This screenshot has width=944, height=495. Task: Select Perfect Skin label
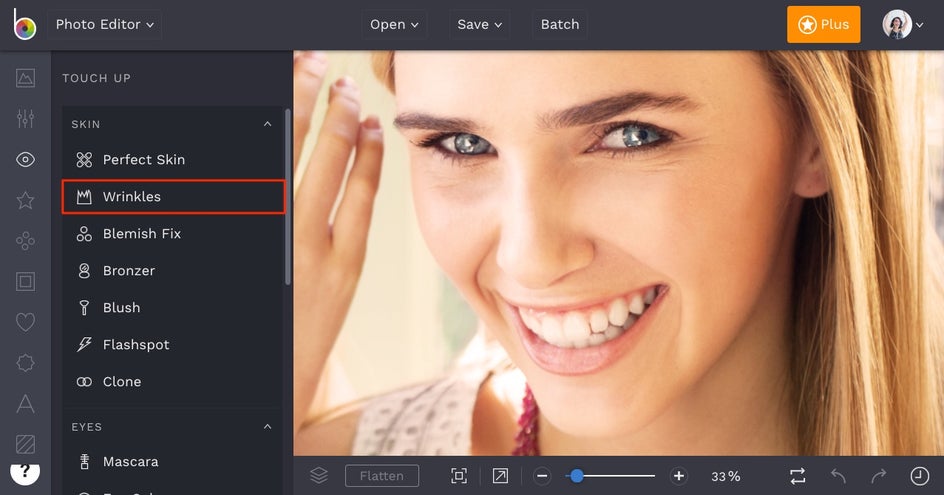144,160
